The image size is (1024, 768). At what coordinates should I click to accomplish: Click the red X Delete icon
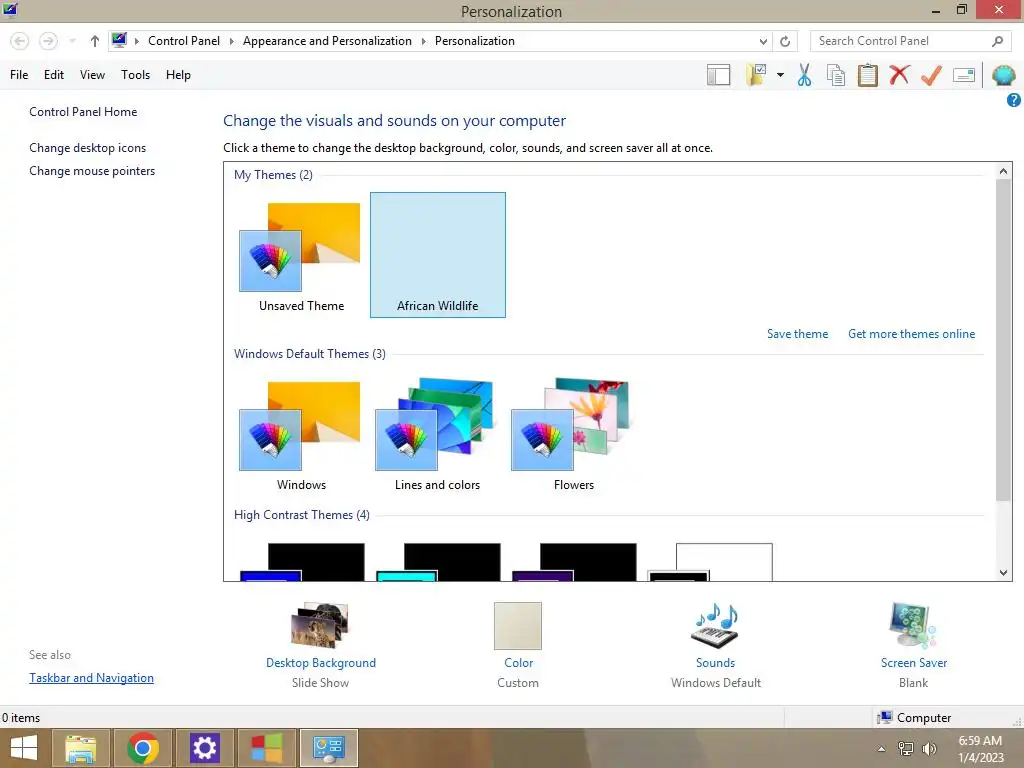899,75
